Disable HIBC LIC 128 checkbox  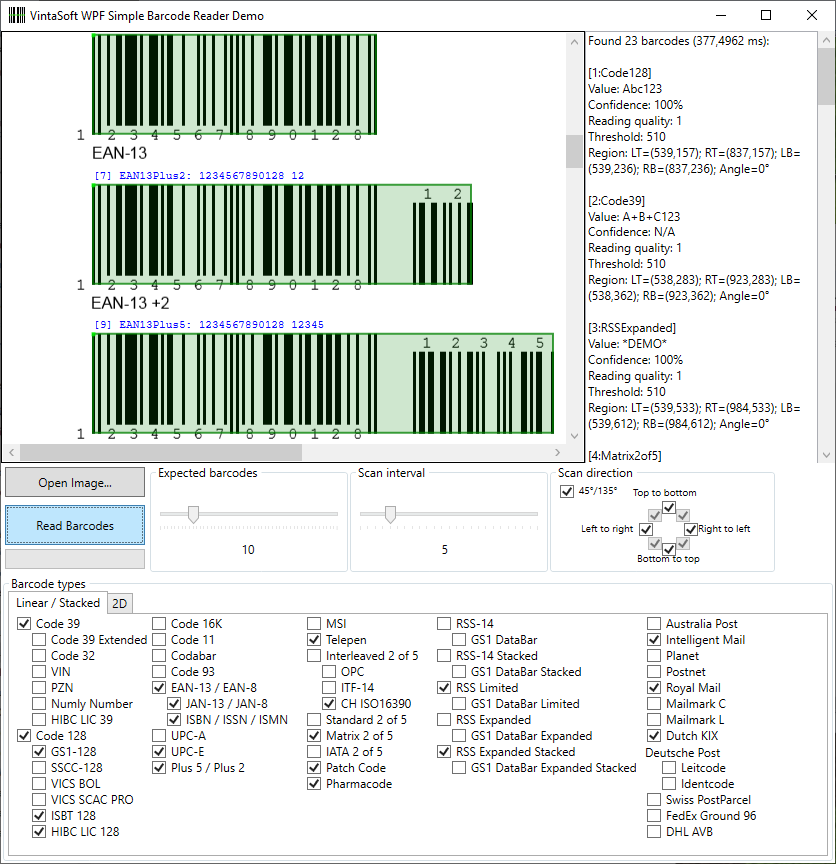pyautogui.click(x=39, y=831)
